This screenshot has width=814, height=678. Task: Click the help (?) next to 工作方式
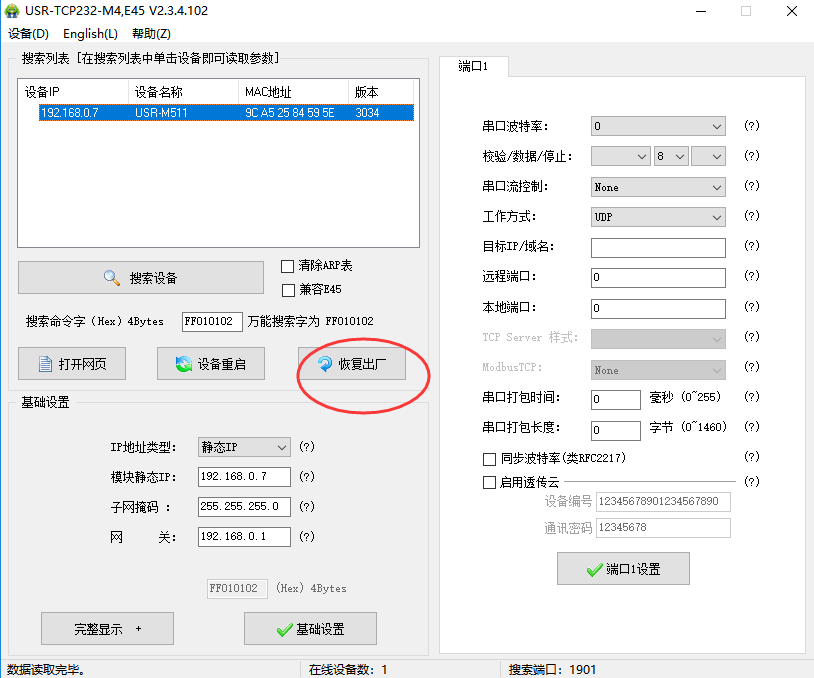point(752,216)
